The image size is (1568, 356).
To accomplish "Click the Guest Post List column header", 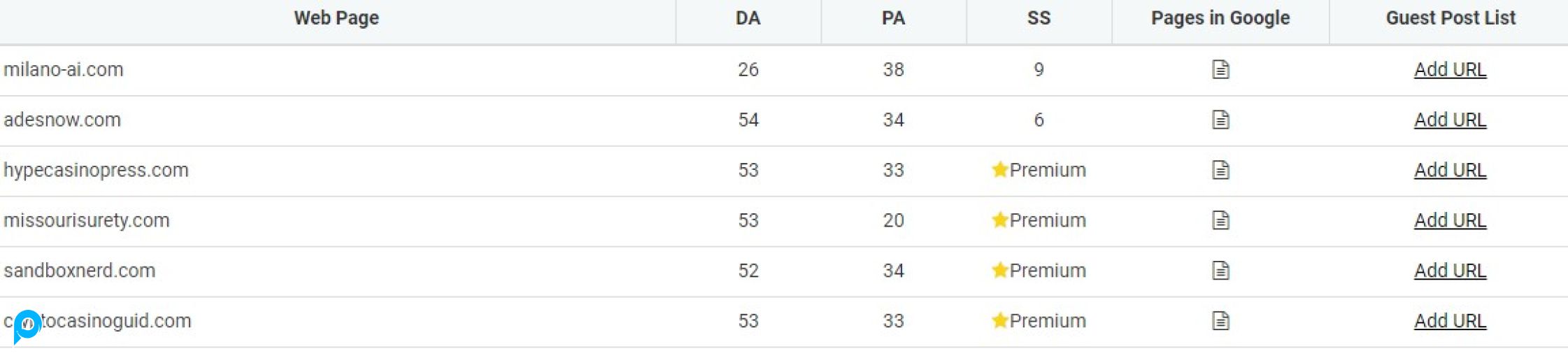I will pyautogui.click(x=1451, y=18).
